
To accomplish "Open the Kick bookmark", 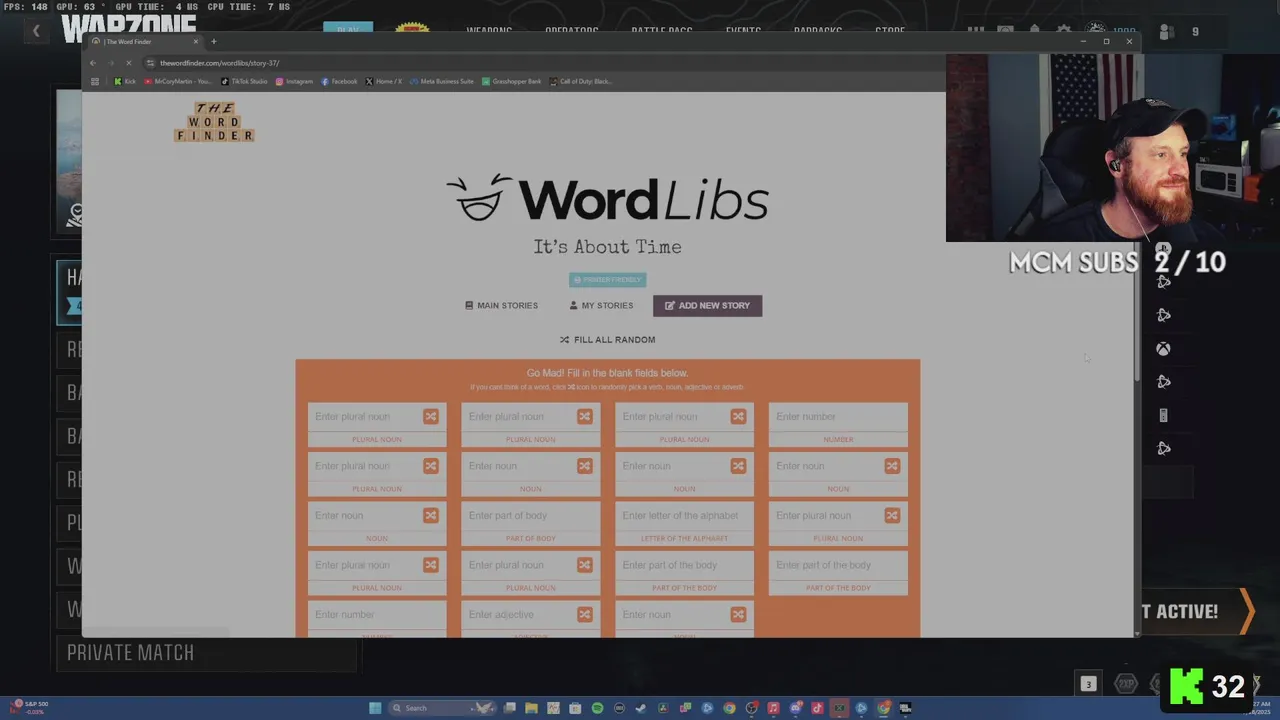I will tap(125, 81).
